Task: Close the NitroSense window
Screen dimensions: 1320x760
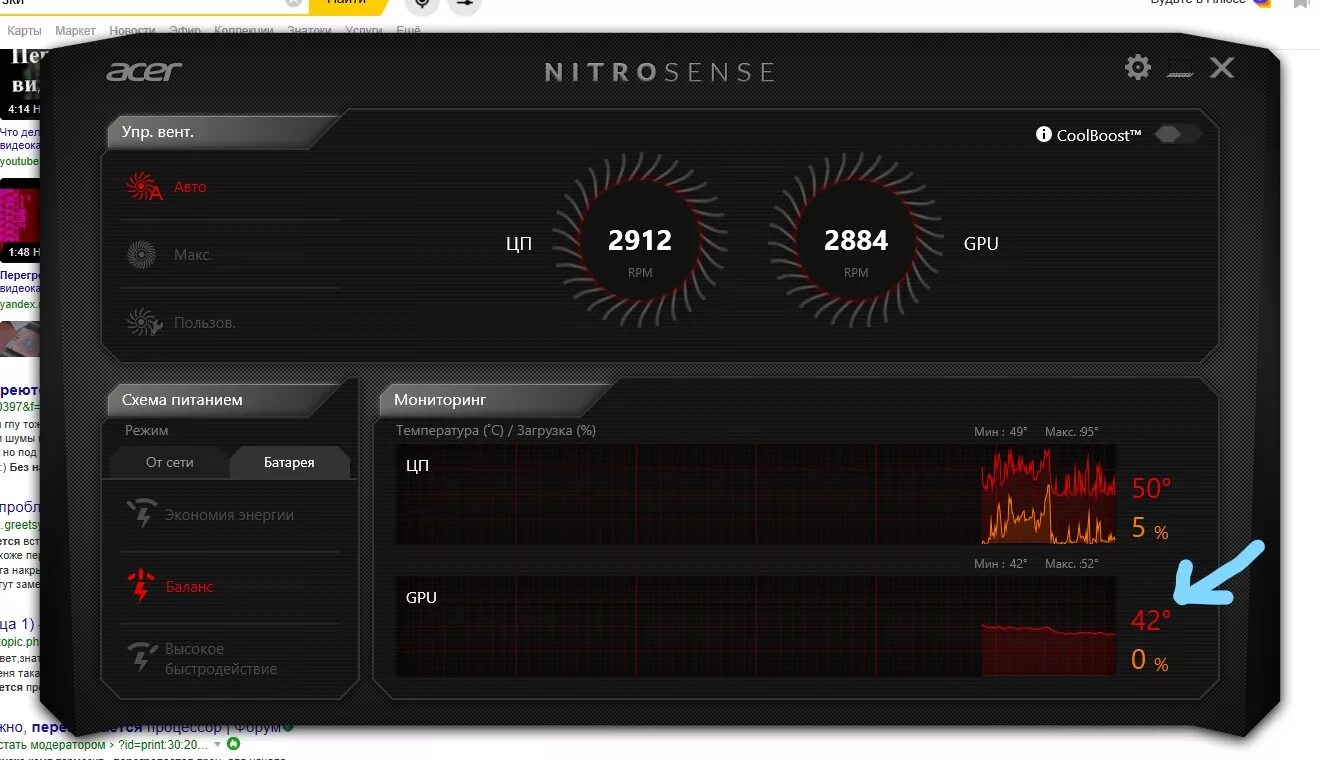Action: click(1222, 67)
